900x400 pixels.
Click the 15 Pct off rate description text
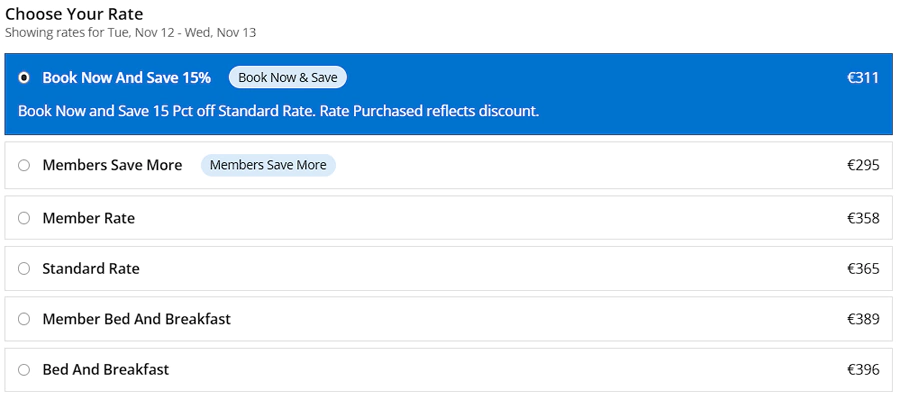[278, 111]
